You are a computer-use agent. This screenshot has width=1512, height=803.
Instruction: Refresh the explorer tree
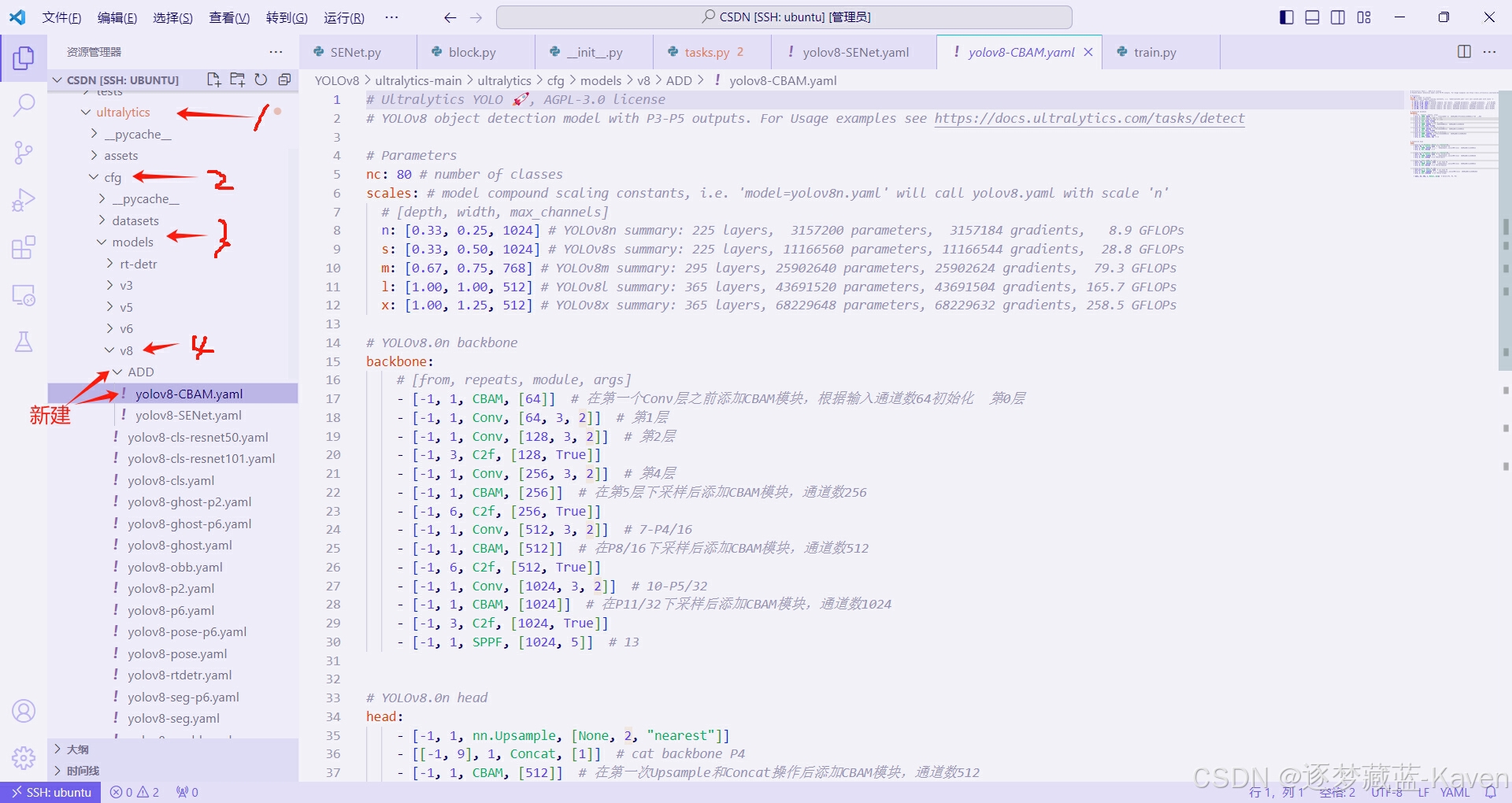[x=261, y=80]
